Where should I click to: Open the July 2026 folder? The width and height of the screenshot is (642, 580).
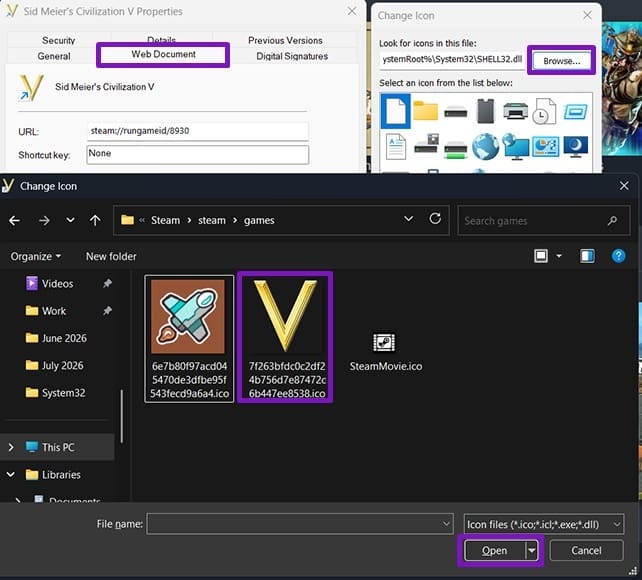coord(54,365)
